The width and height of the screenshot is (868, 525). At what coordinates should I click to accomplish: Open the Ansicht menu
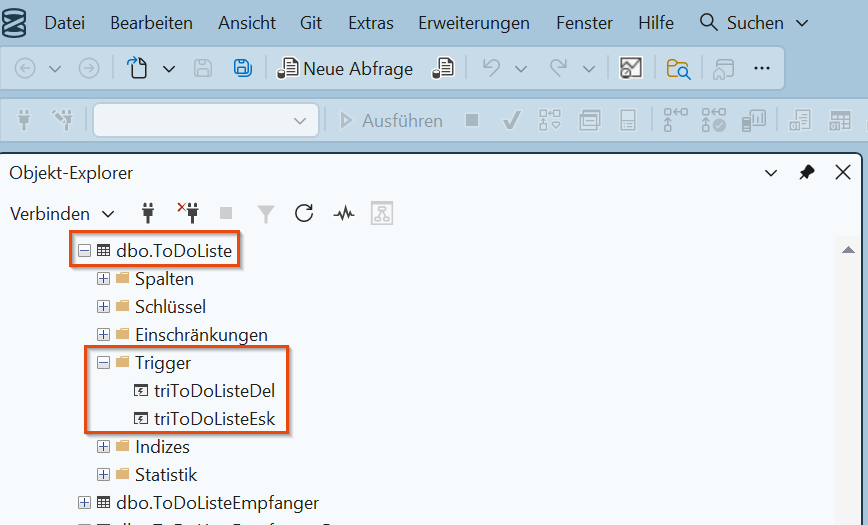pyautogui.click(x=247, y=23)
